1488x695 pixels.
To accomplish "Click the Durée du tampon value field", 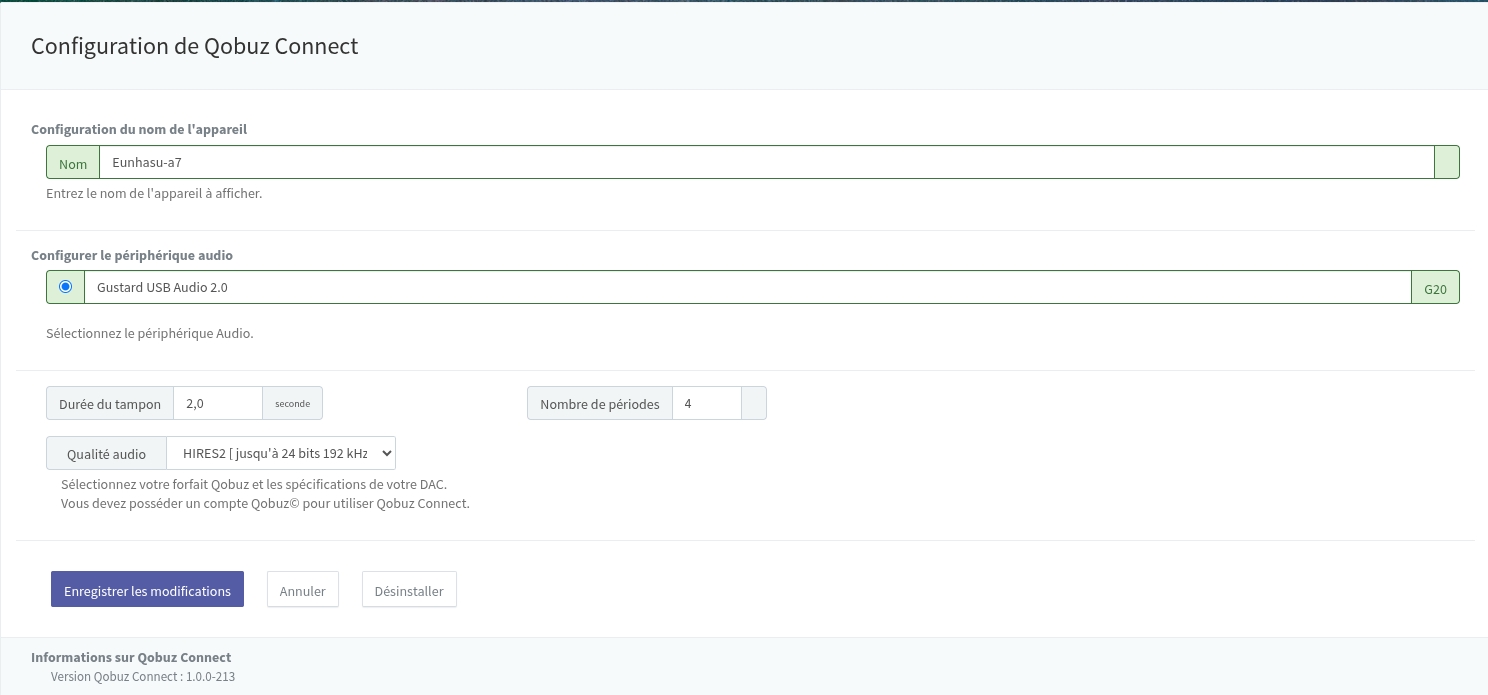I will click(x=217, y=404).
